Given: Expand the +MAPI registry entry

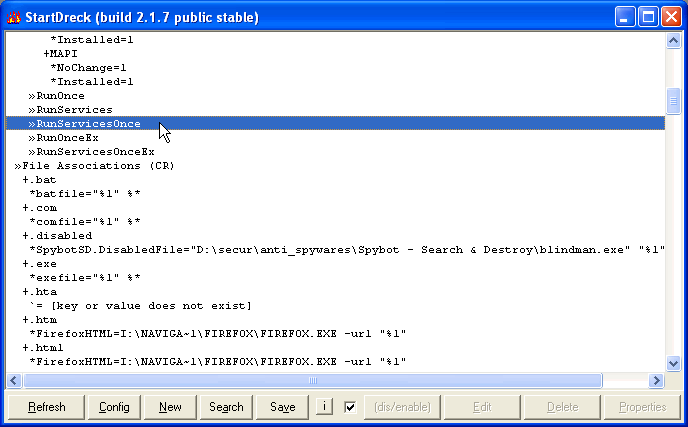Looking at the screenshot, I should [61, 54].
